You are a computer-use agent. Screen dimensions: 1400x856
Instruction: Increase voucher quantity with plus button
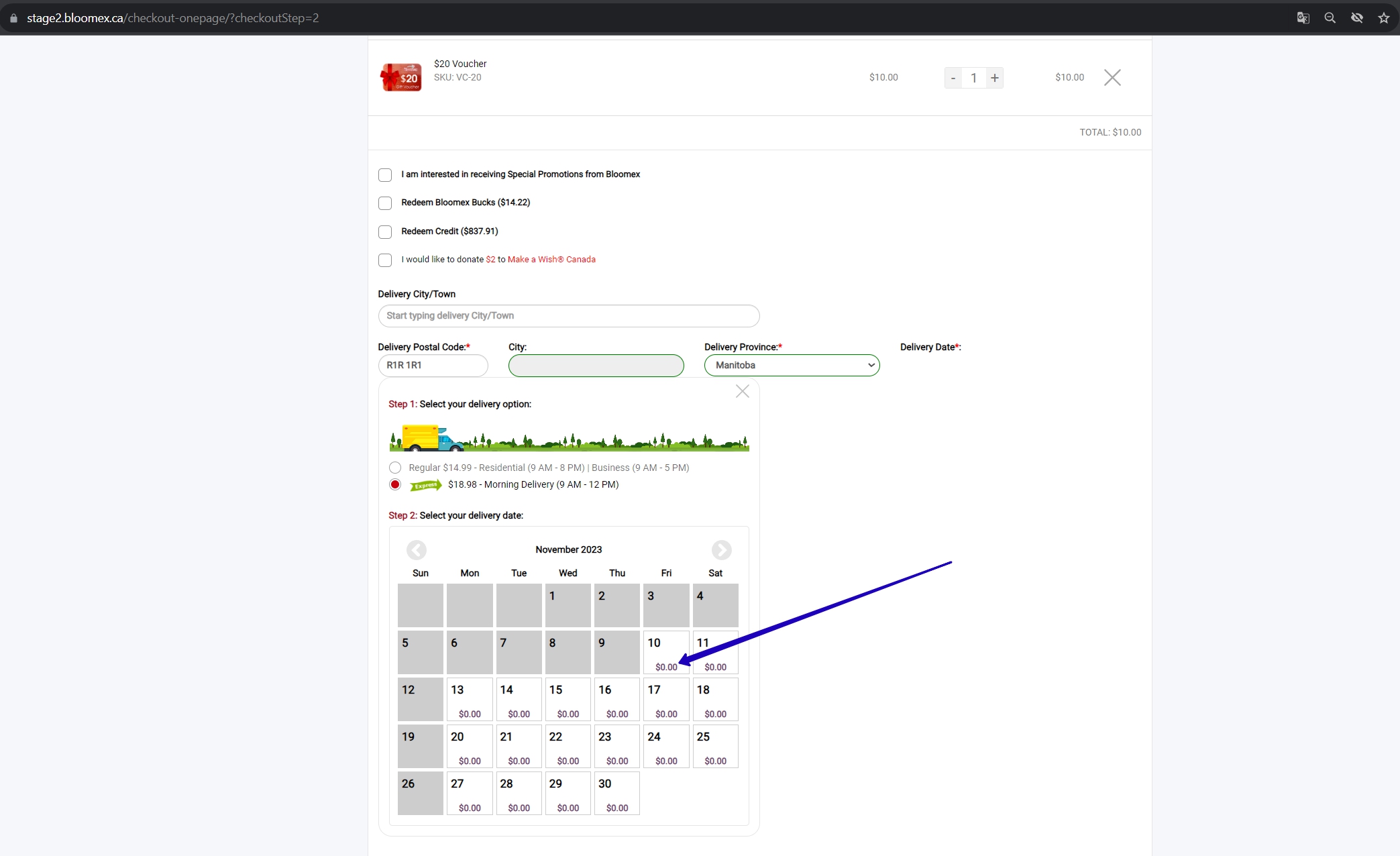point(995,78)
